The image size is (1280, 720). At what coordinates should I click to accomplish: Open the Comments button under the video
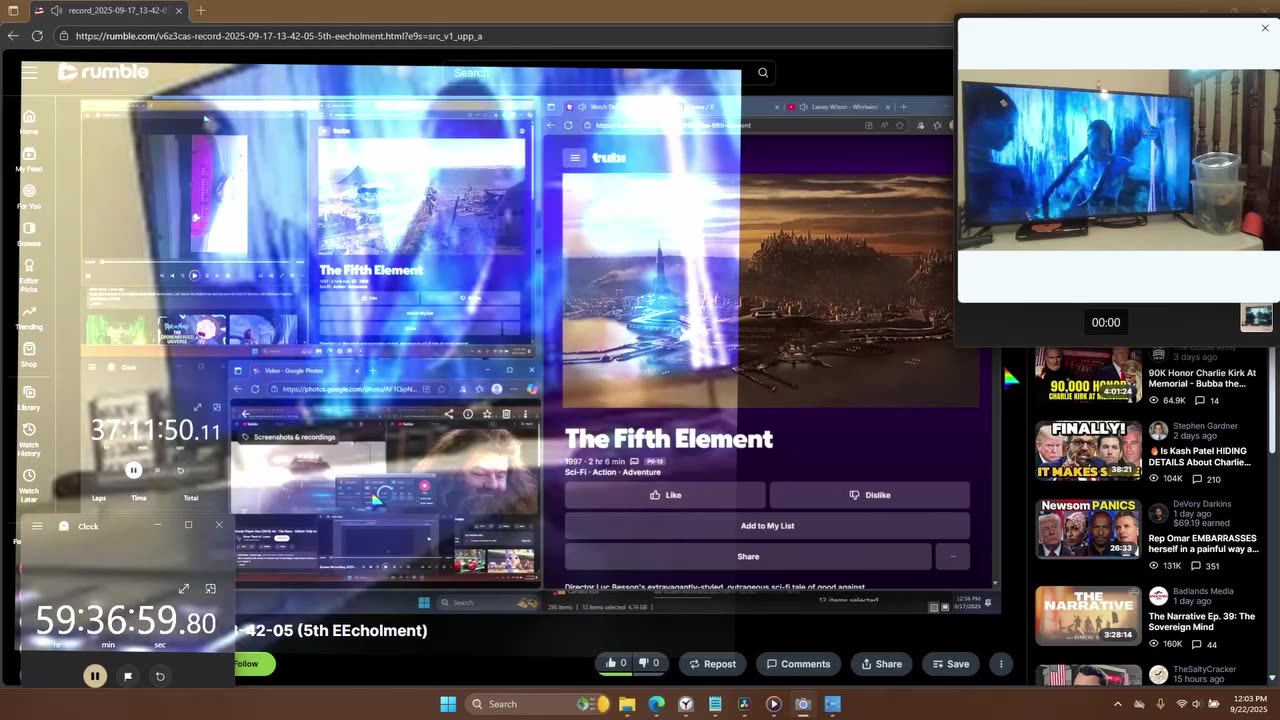click(798, 663)
